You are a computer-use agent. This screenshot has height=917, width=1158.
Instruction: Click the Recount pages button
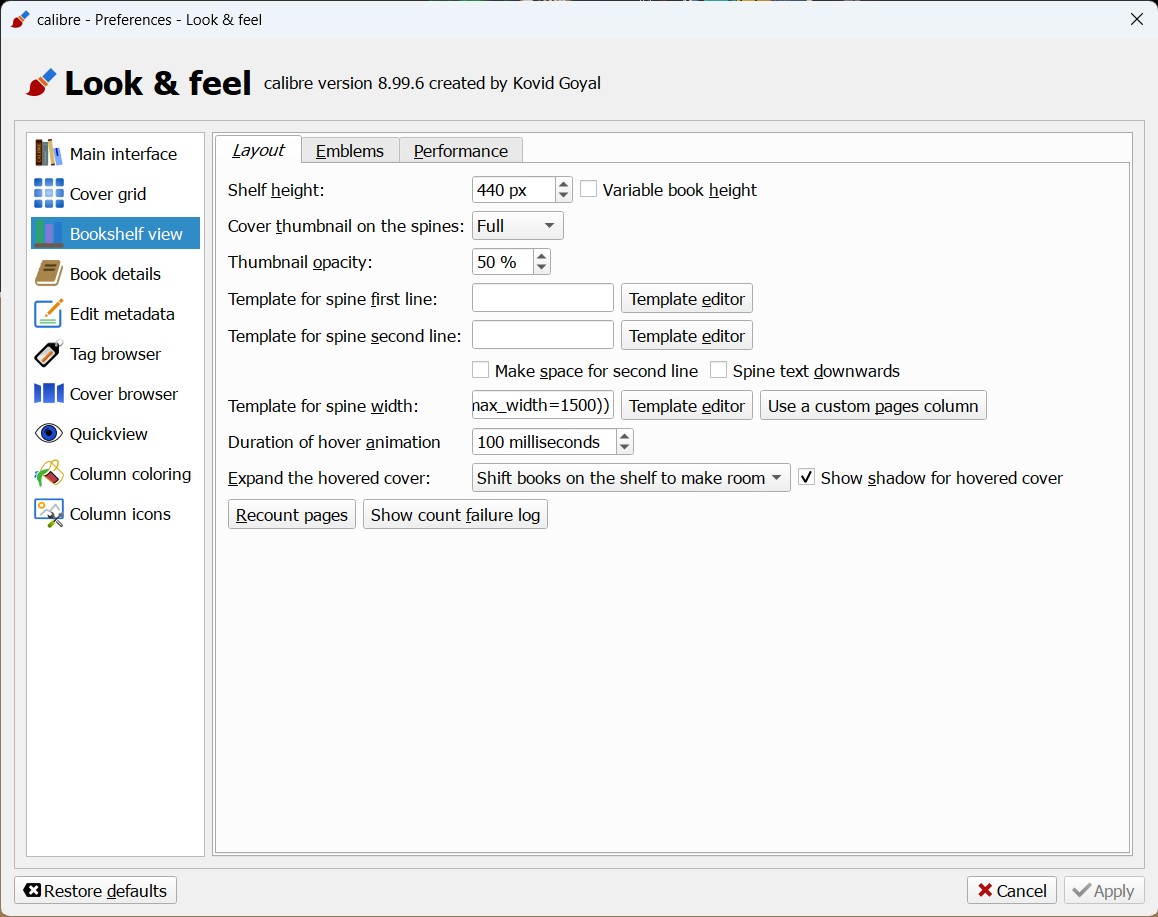(292, 515)
